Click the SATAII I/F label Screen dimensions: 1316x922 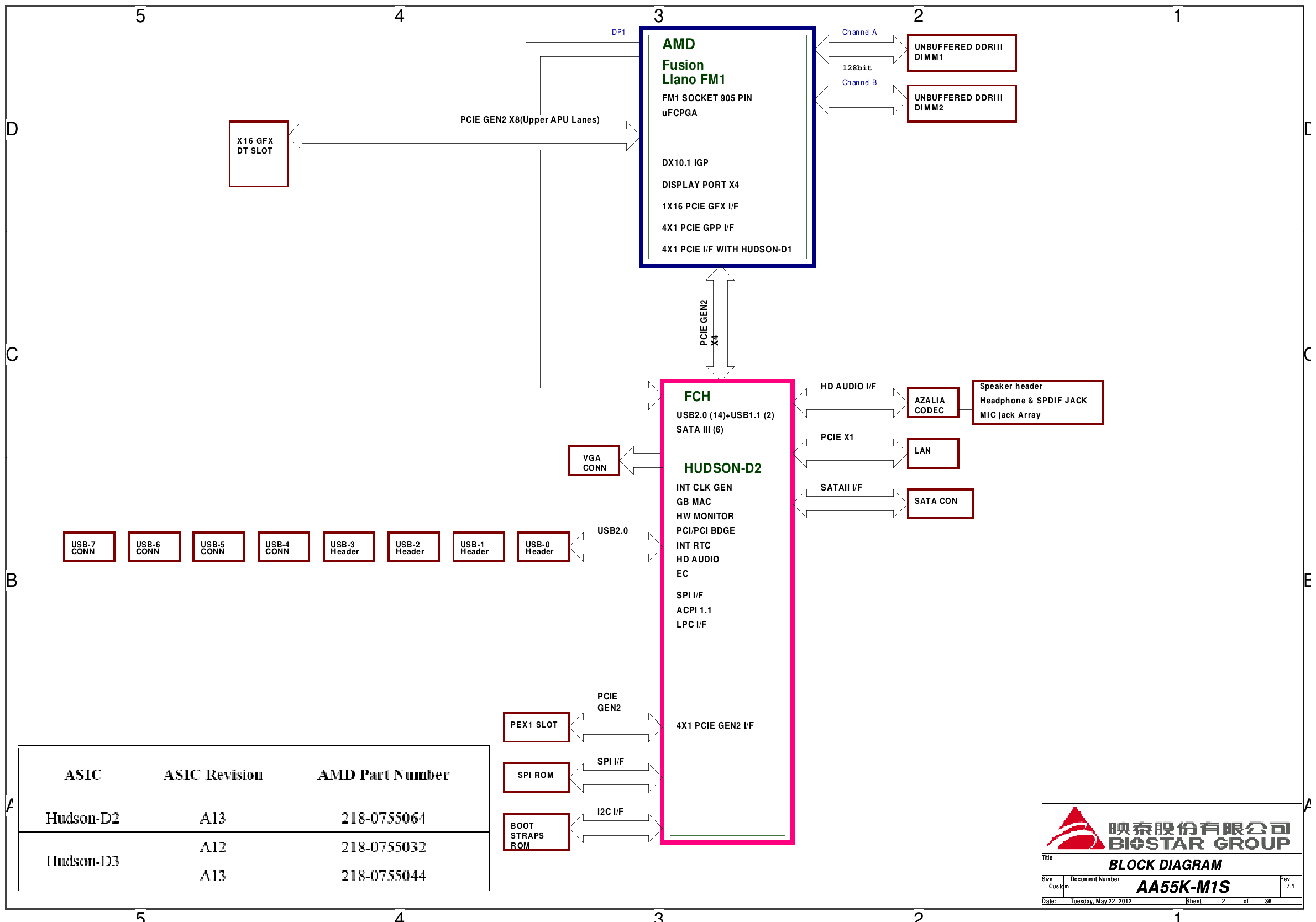pyautogui.click(x=841, y=487)
